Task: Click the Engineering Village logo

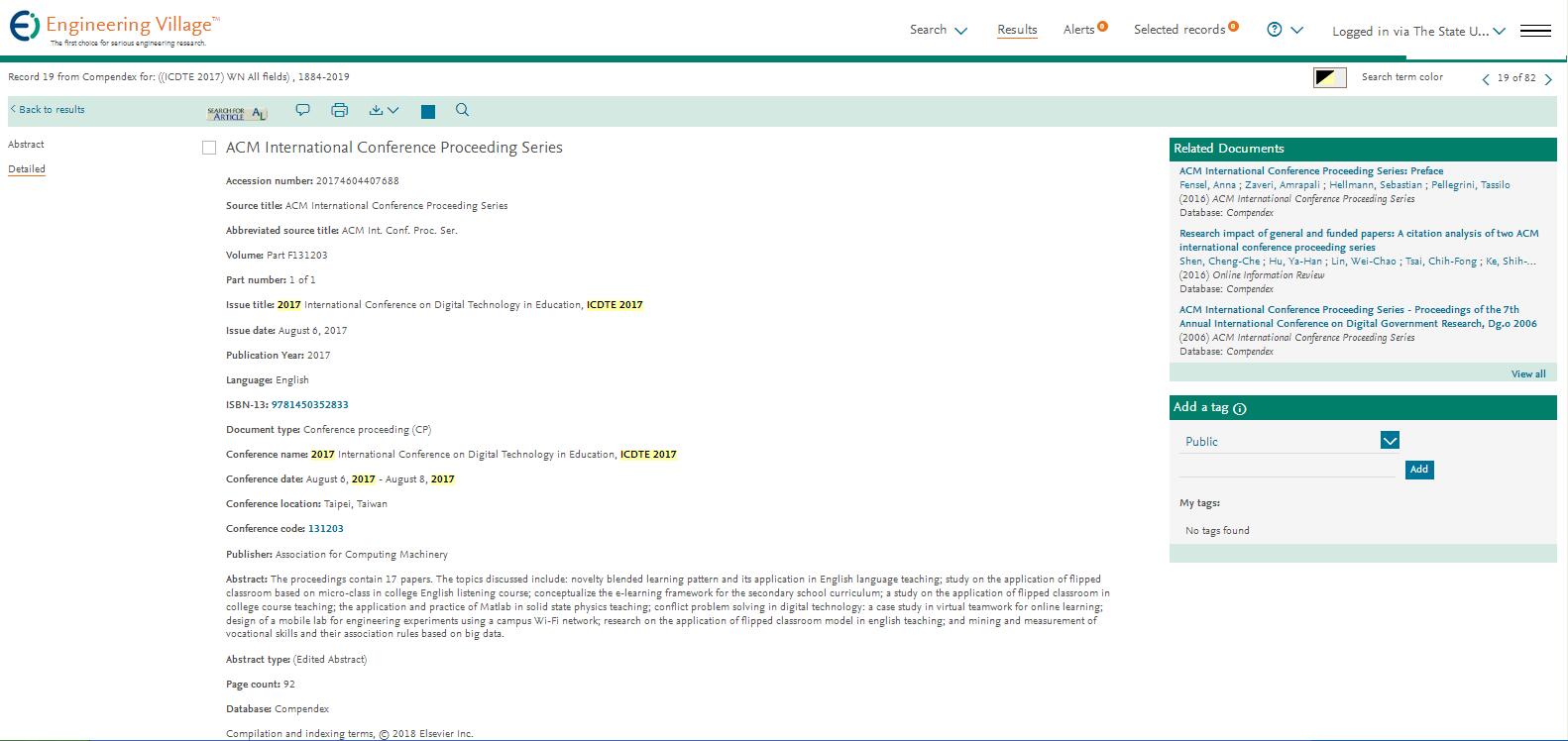Action: point(115,28)
